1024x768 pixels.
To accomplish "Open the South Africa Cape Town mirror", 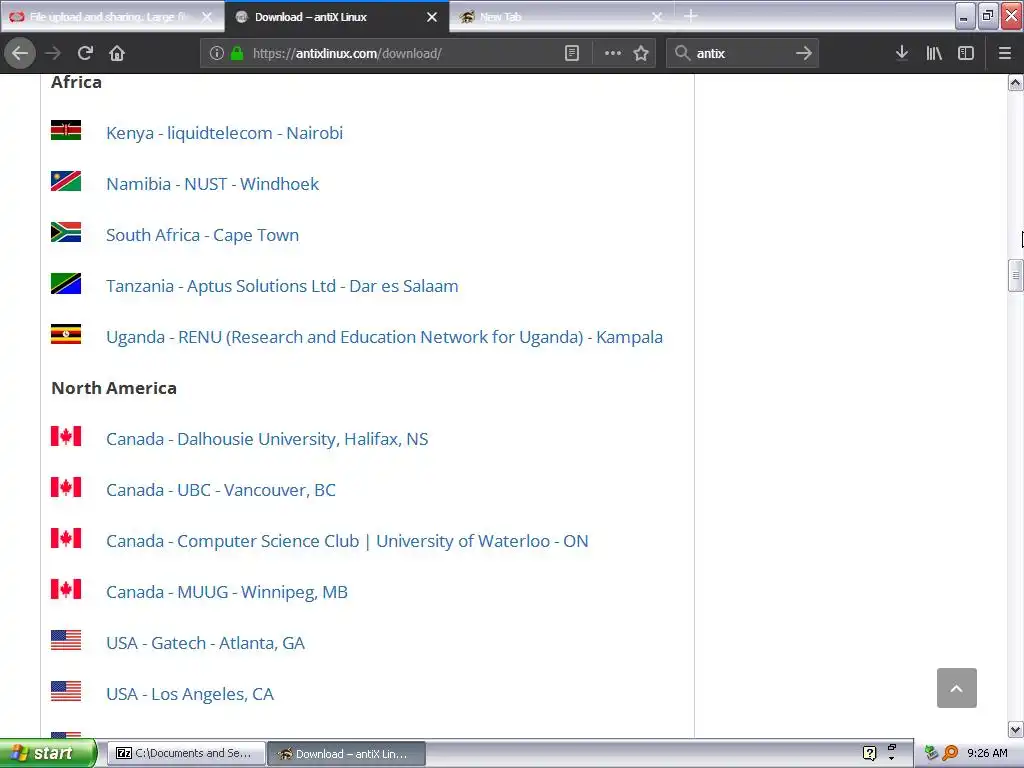I will pyautogui.click(x=202, y=235).
